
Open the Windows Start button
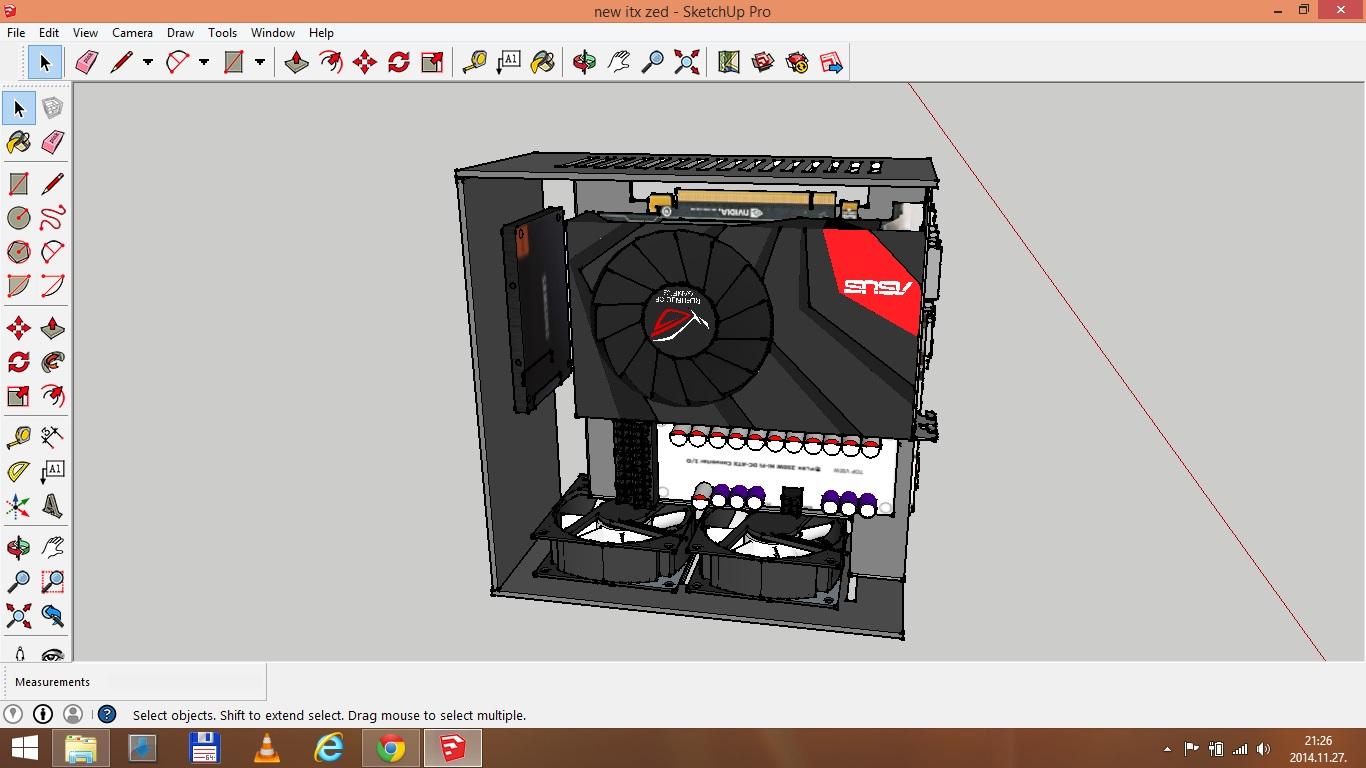point(24,748)
